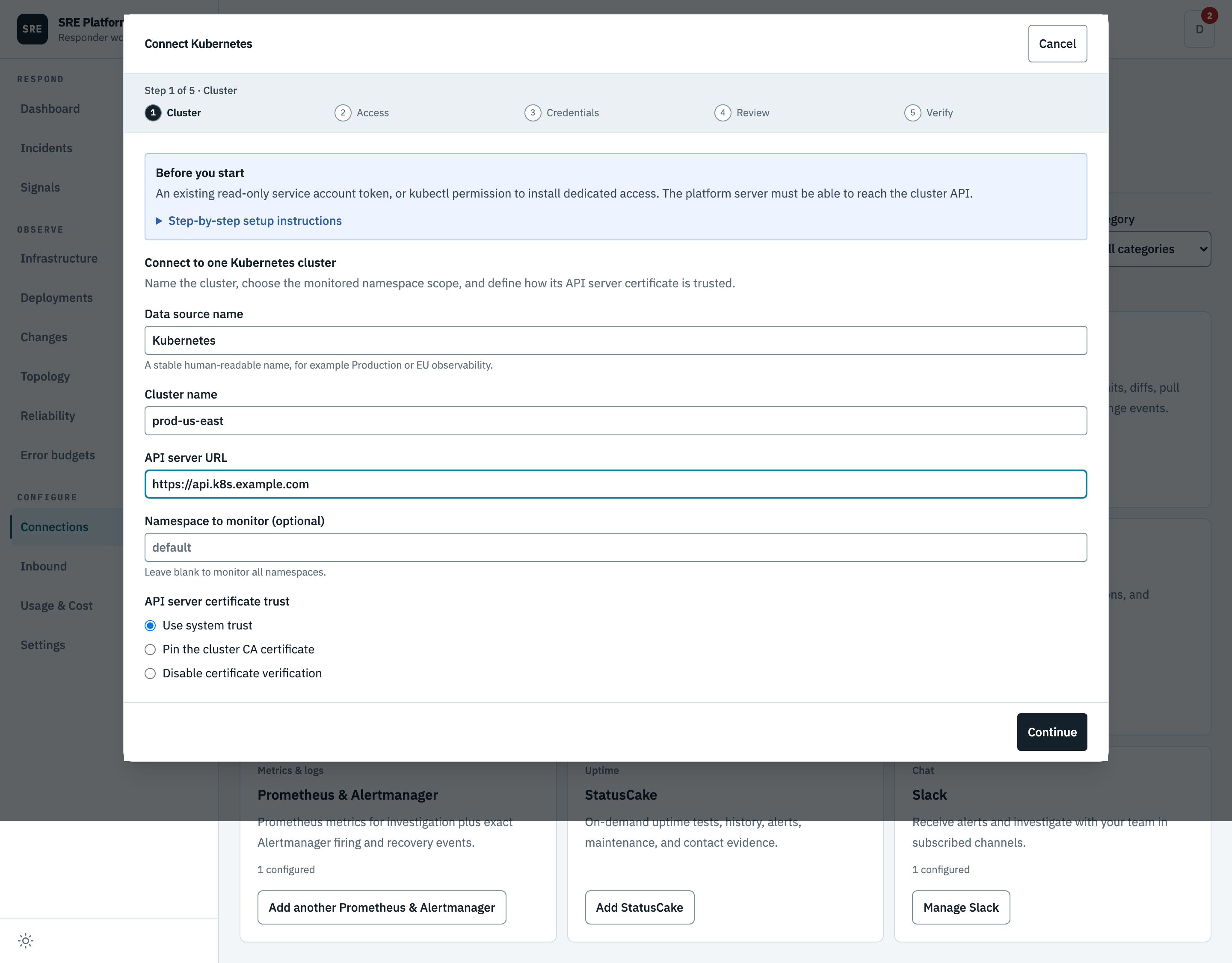
Task: Click 'Leave blank to monitor all namespaces.' hint
Action: pos(235,572)
